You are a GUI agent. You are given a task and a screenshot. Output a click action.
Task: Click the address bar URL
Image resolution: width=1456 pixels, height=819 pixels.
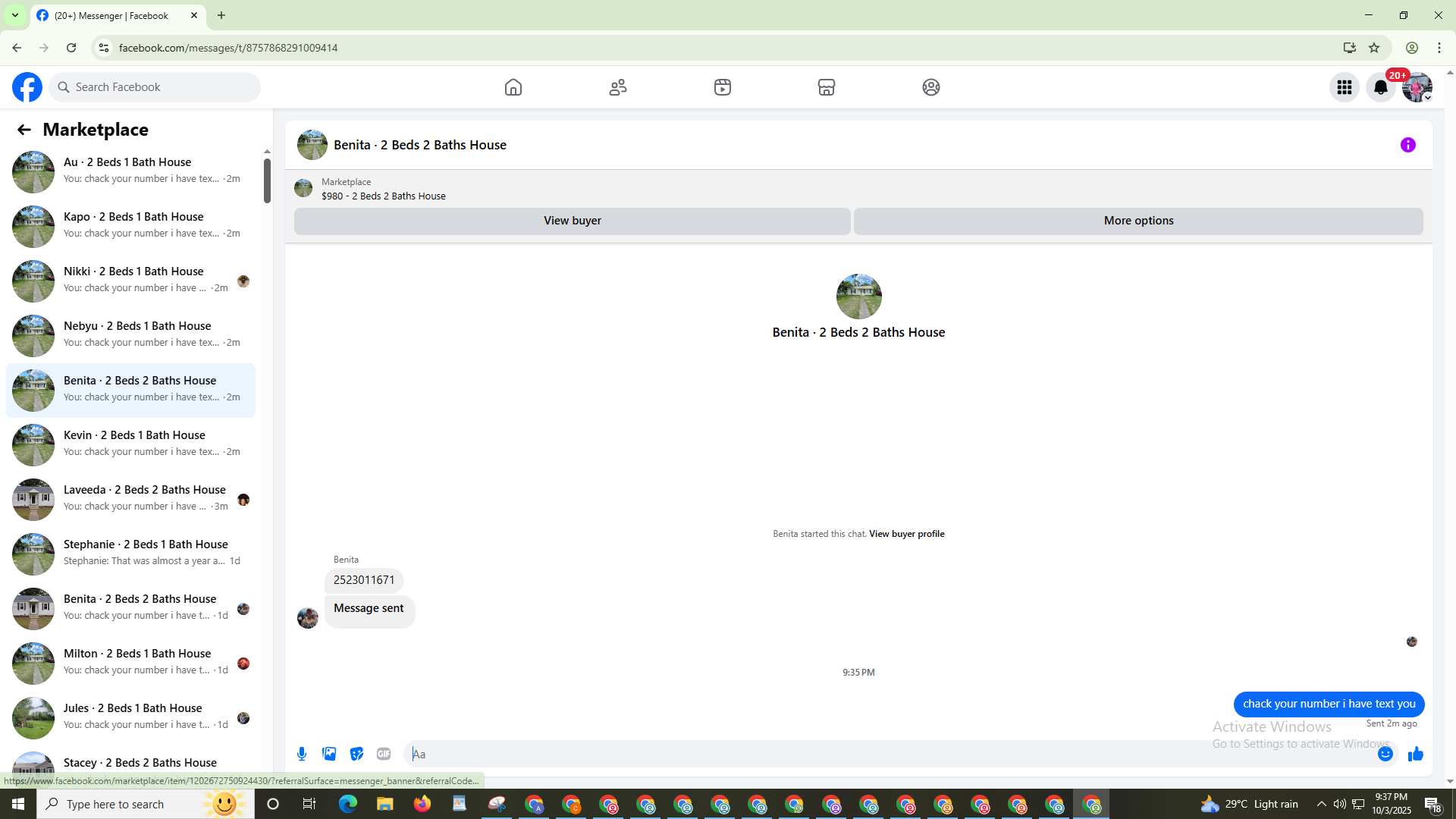click(228, 48)
